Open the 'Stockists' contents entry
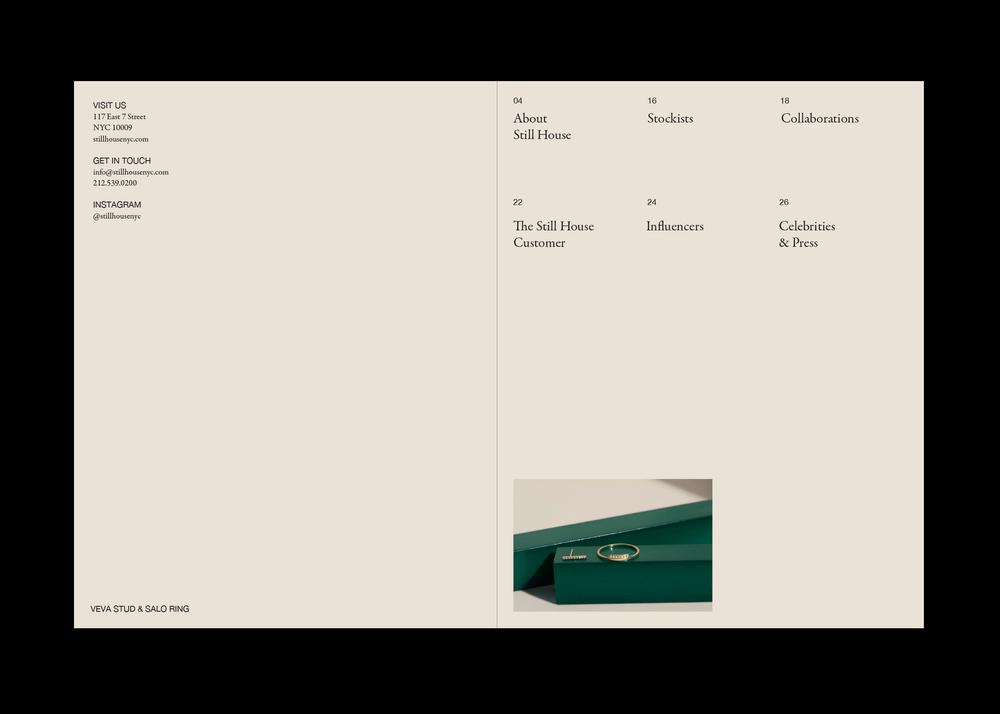Image resolution: width=1000 pixels, height=714 pixels. 670,119
